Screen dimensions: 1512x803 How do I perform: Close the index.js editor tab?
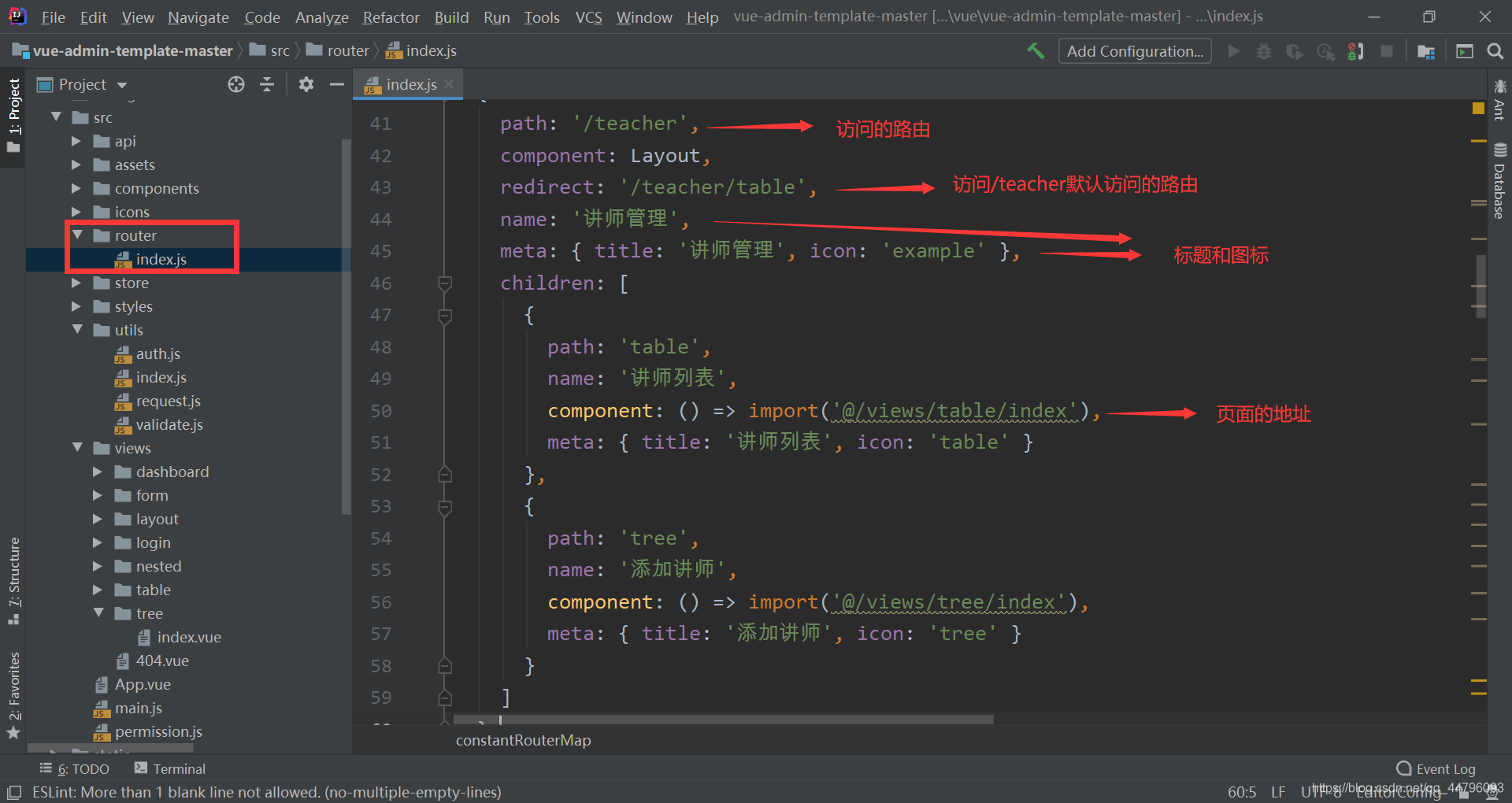tap(449, 84)
